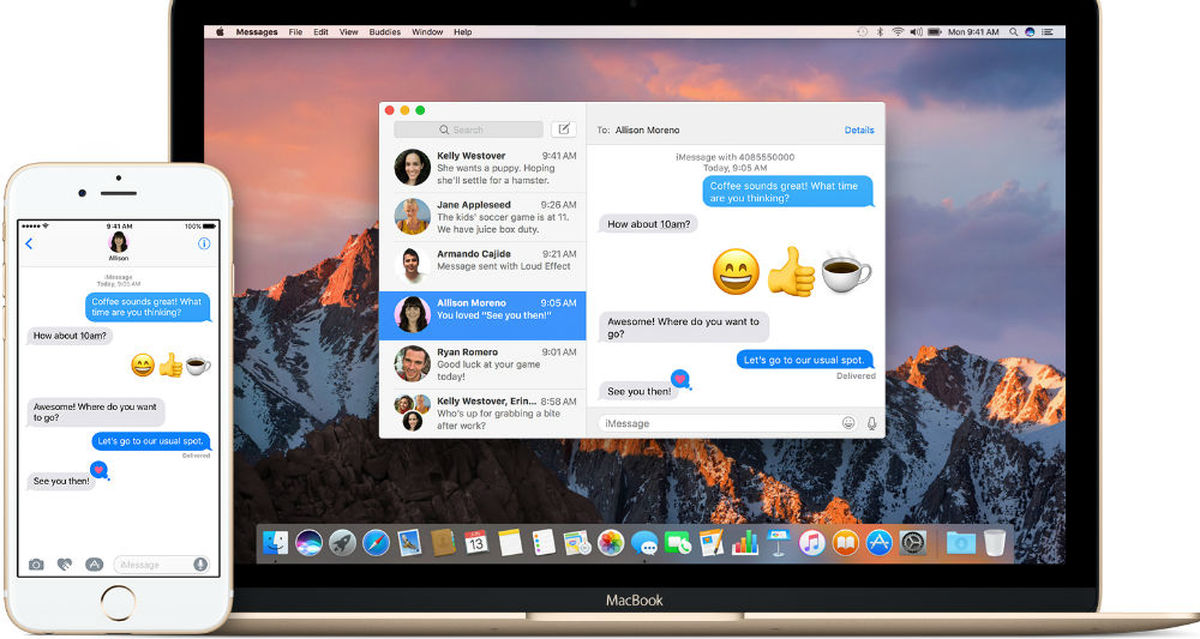Open the Trash in the Dock
Screen dimensions: 1200x639
point(994,543)
